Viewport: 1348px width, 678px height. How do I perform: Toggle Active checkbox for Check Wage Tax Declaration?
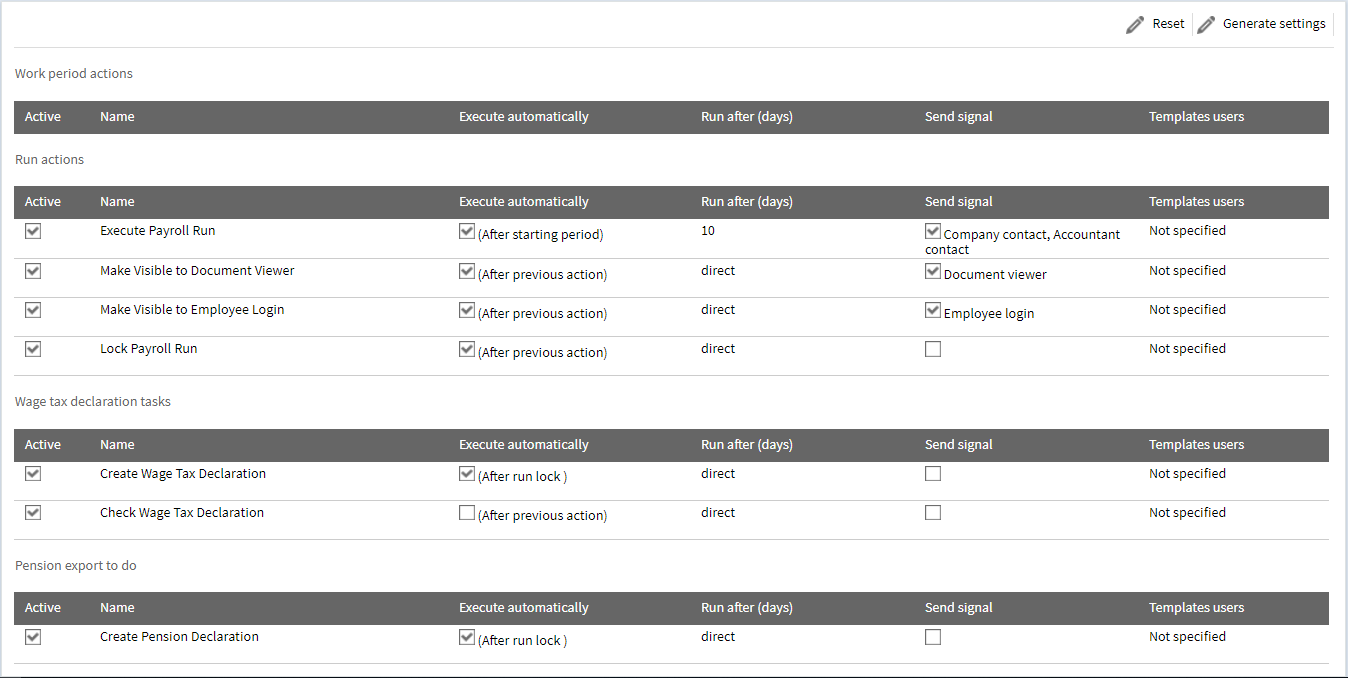click(33, 513)
